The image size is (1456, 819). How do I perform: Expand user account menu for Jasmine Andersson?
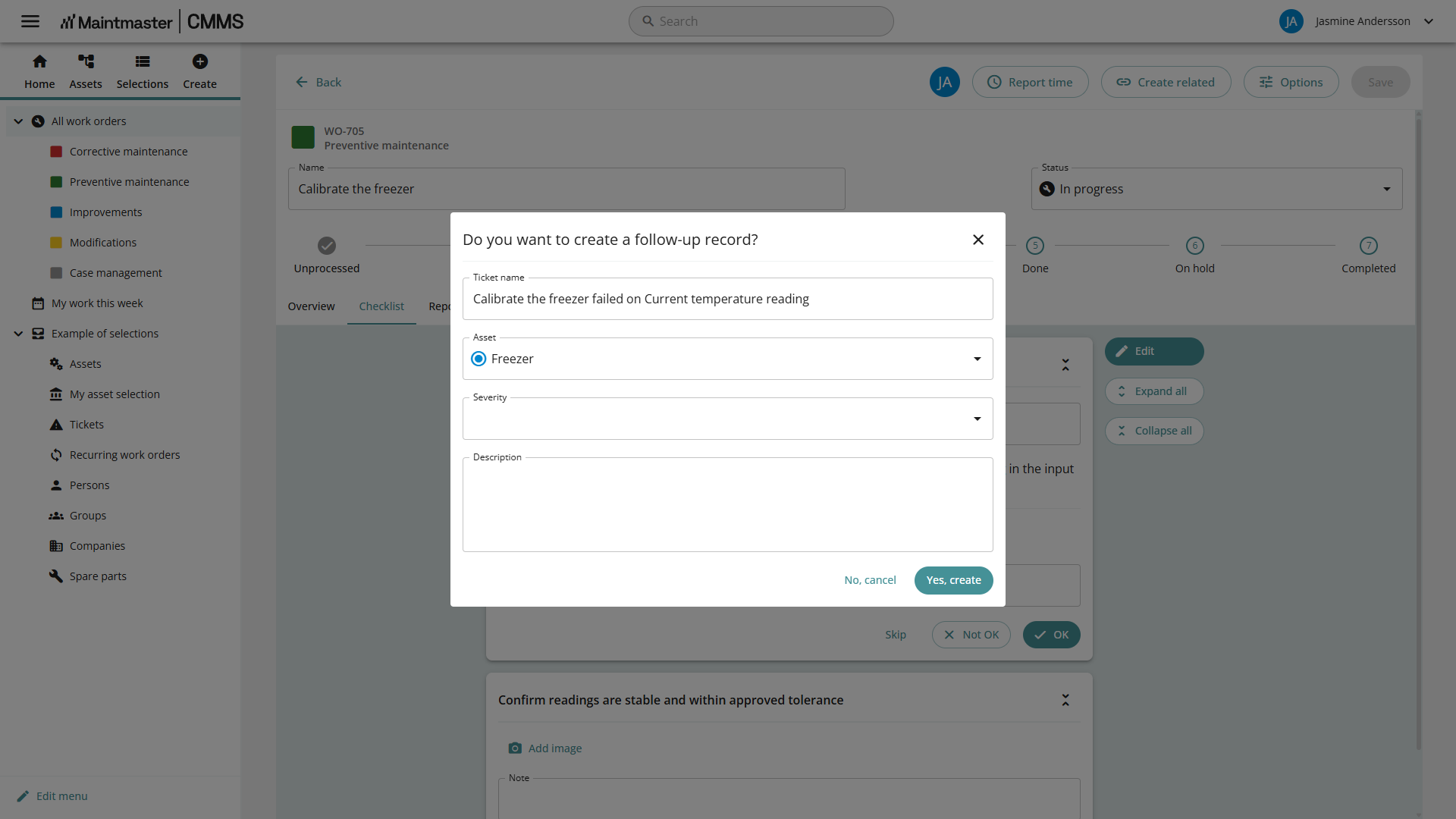(1429, 21)
